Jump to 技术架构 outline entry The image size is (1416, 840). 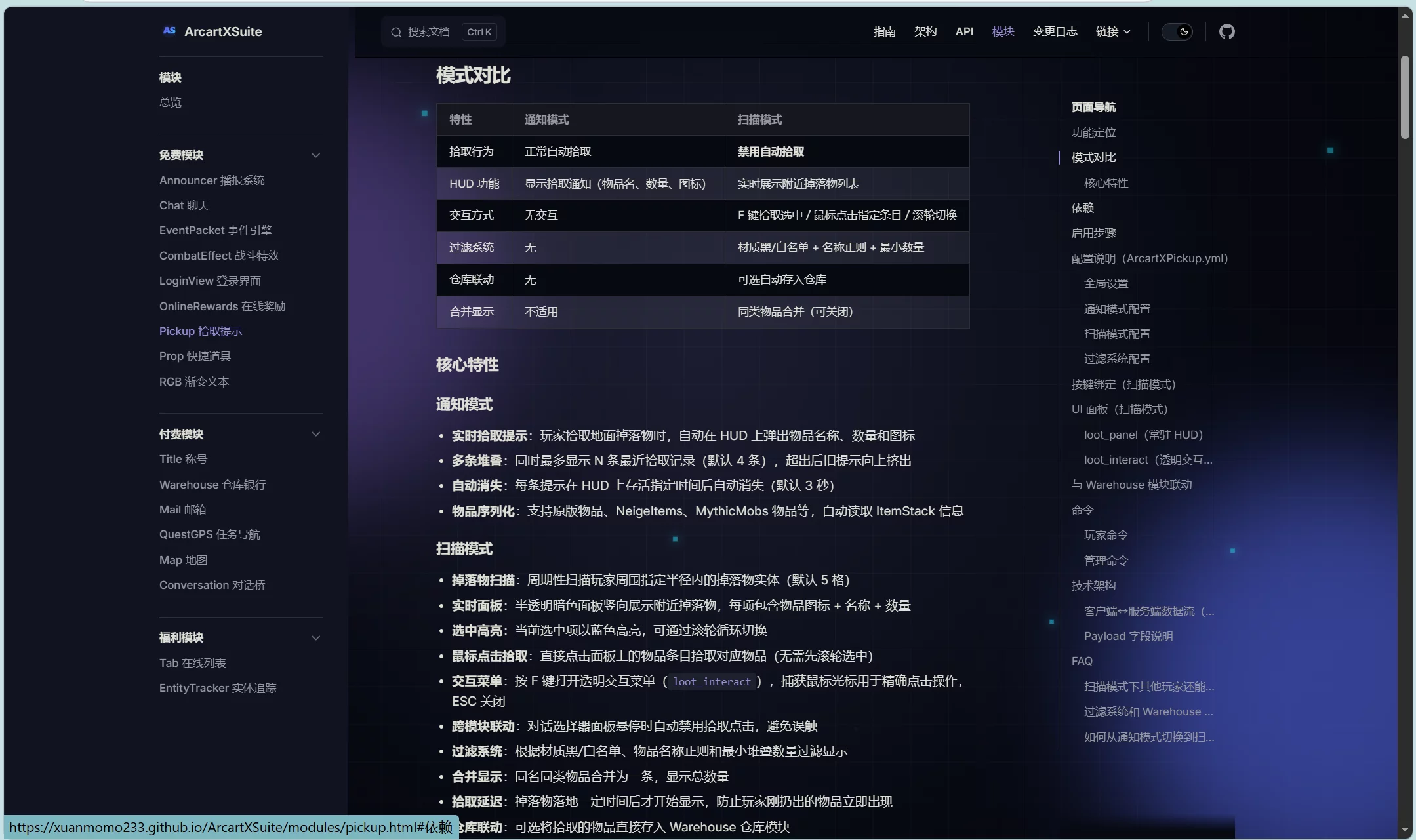point(1093,586)
